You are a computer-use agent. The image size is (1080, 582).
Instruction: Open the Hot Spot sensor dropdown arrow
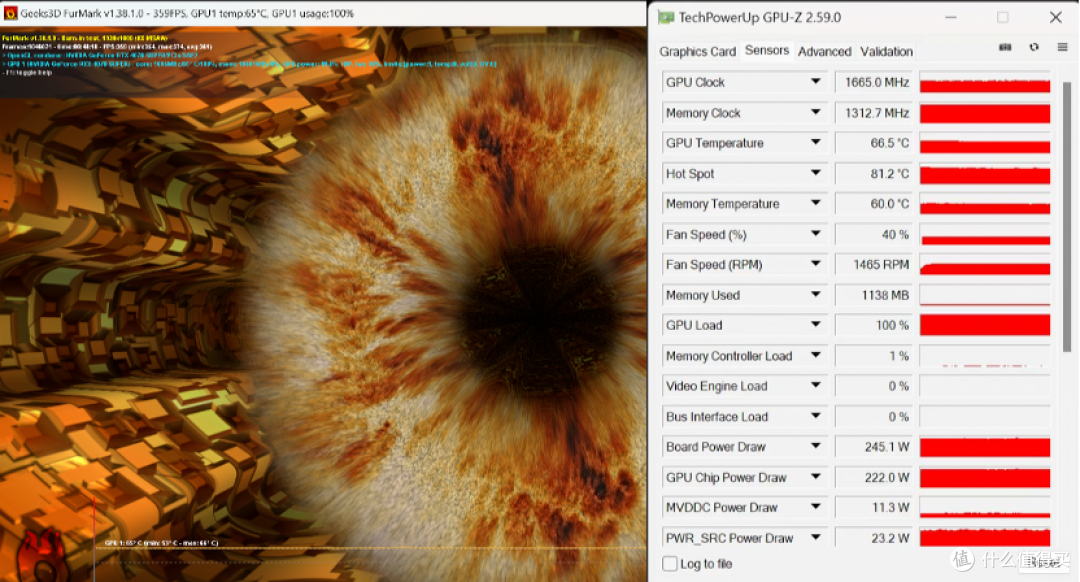(816, 174)
